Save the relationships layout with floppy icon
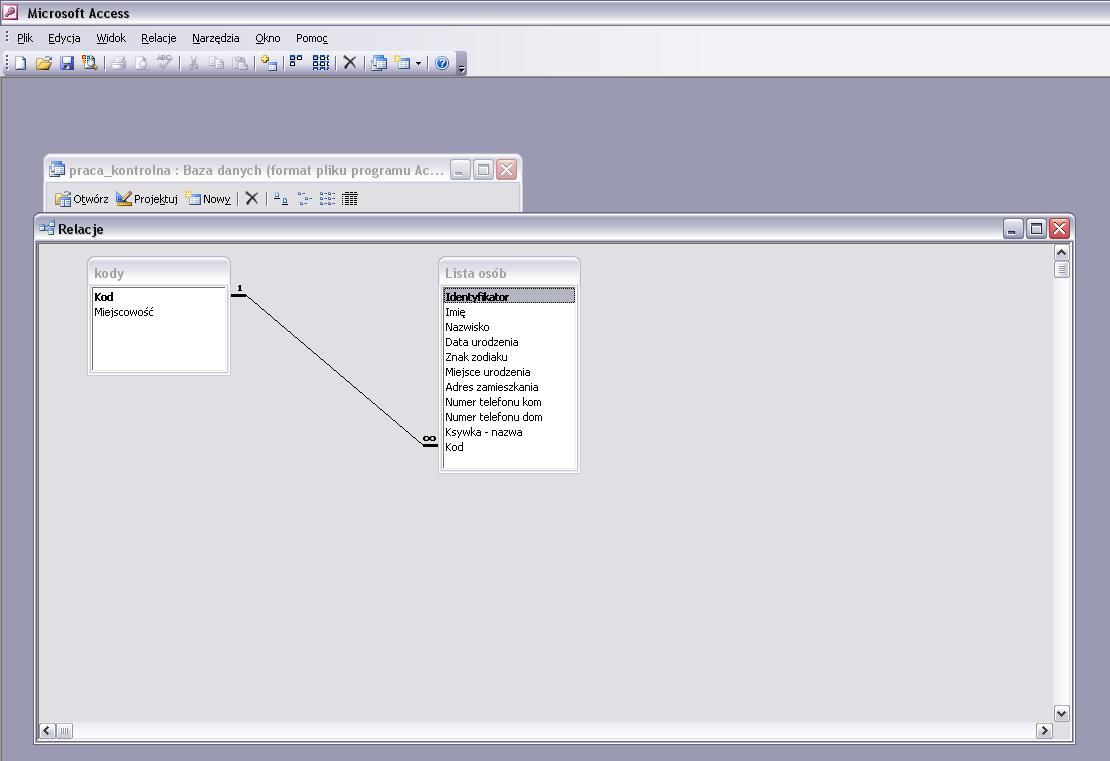Image resolution: width=1110 pixels, height=761 pixels. [x=67, y=63]
